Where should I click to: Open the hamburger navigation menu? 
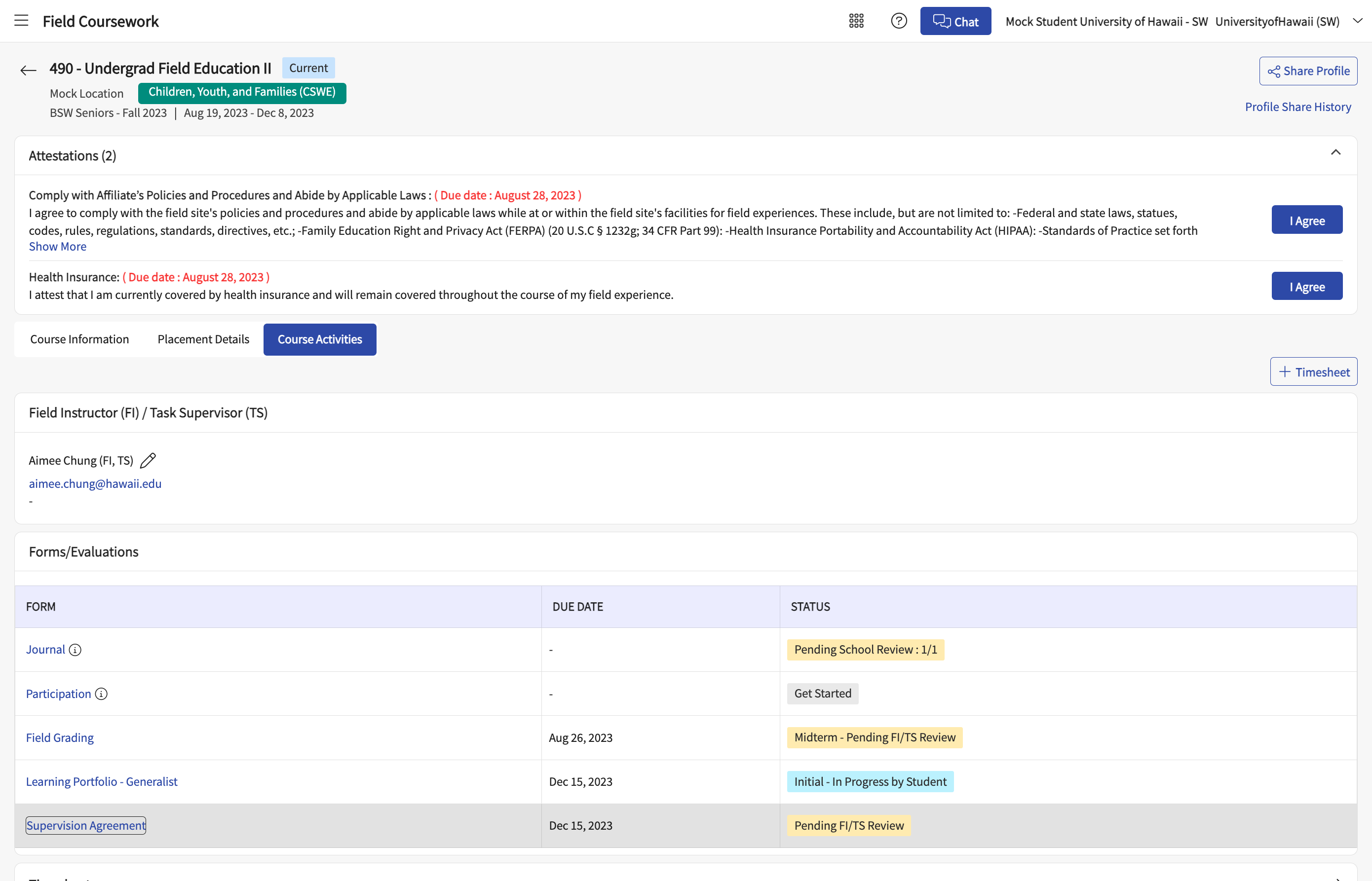tap(21, 21)
